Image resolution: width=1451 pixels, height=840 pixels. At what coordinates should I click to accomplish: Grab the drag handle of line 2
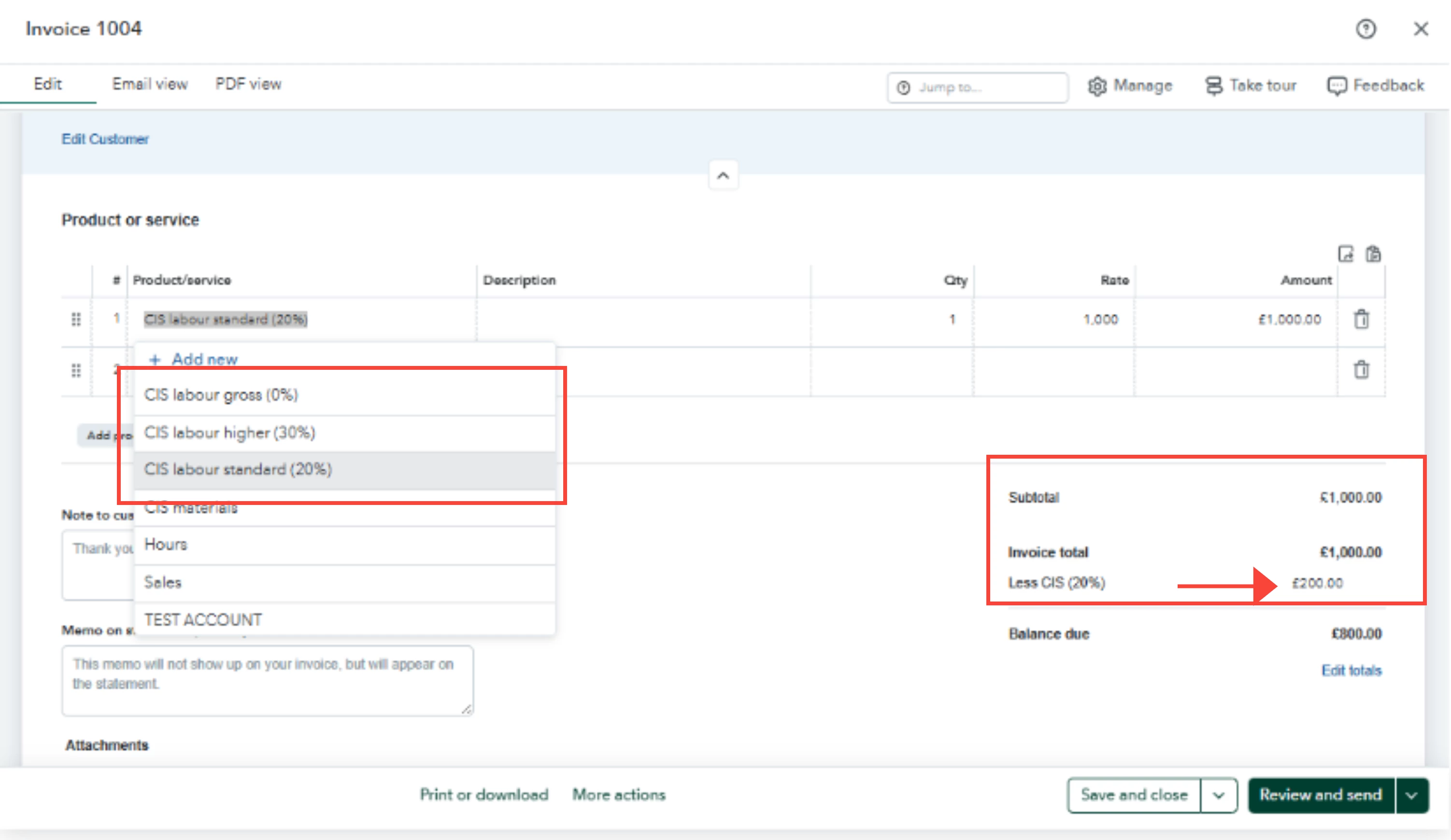coord(76,370)
